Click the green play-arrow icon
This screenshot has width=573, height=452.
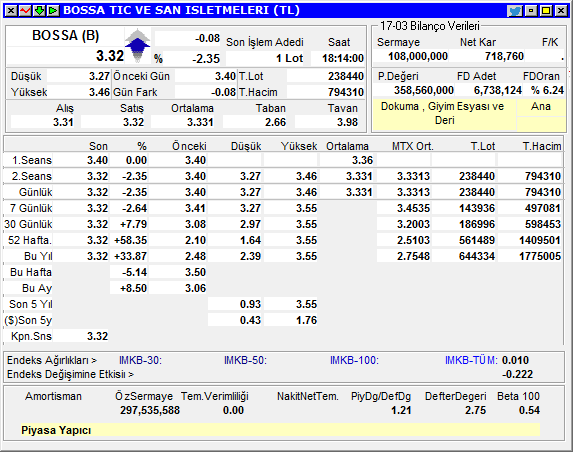53,11
